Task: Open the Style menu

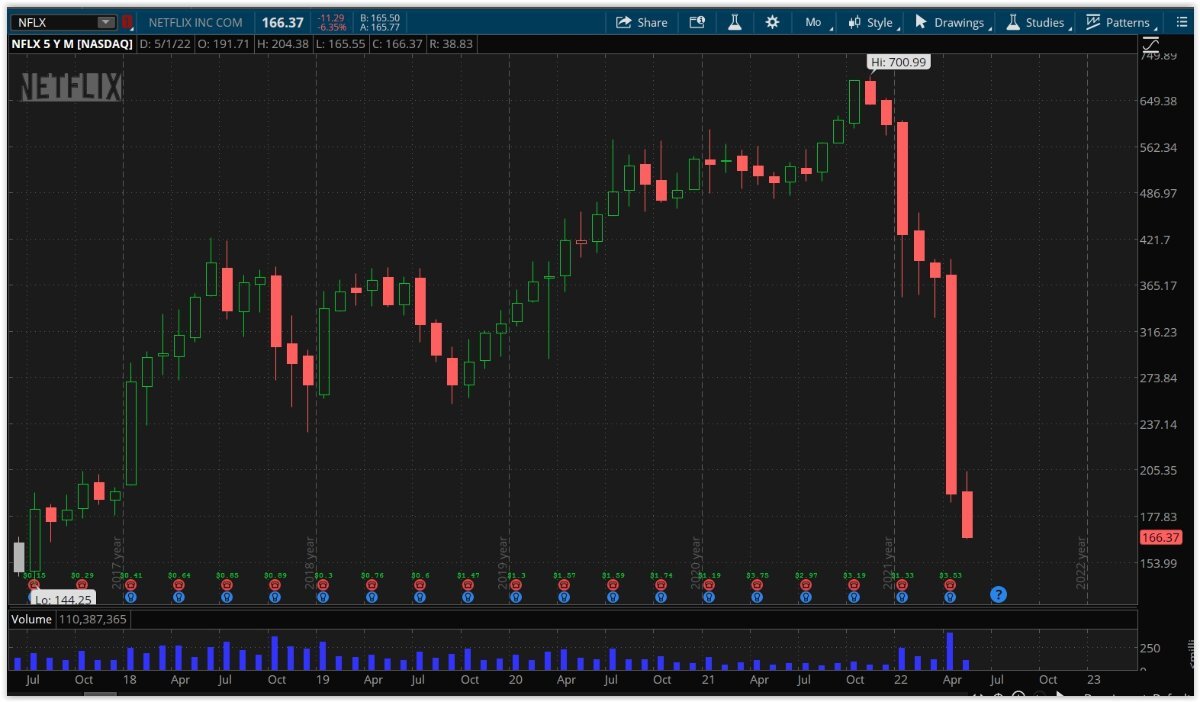Action: pos(872,22)
